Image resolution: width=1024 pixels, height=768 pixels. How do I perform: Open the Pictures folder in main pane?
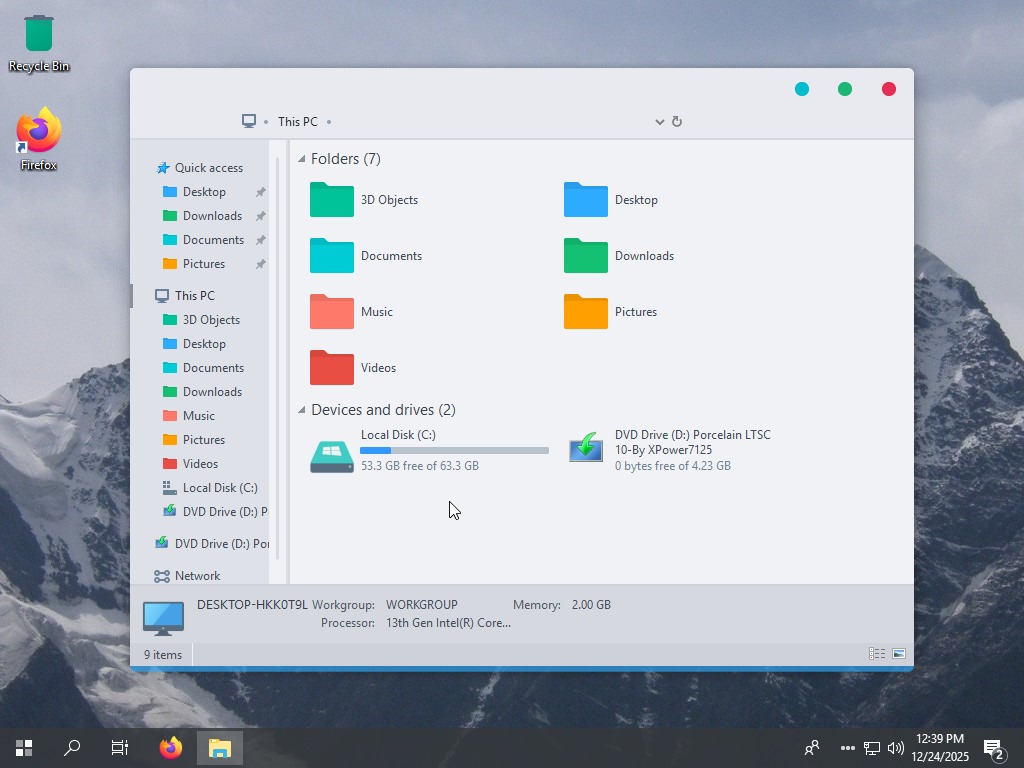(x=586, y=312)
